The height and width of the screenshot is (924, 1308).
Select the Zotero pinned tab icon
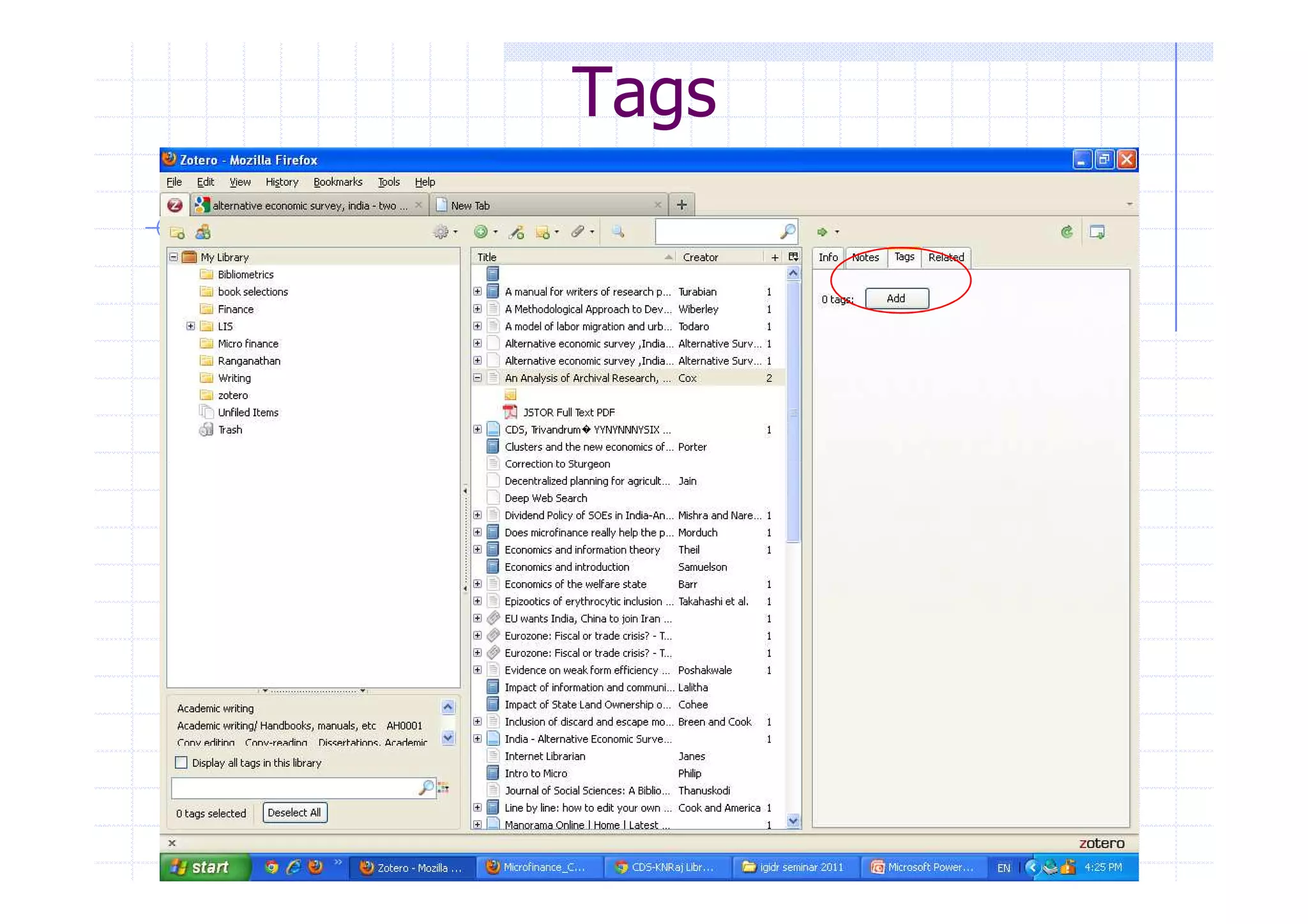pos(175,206)
